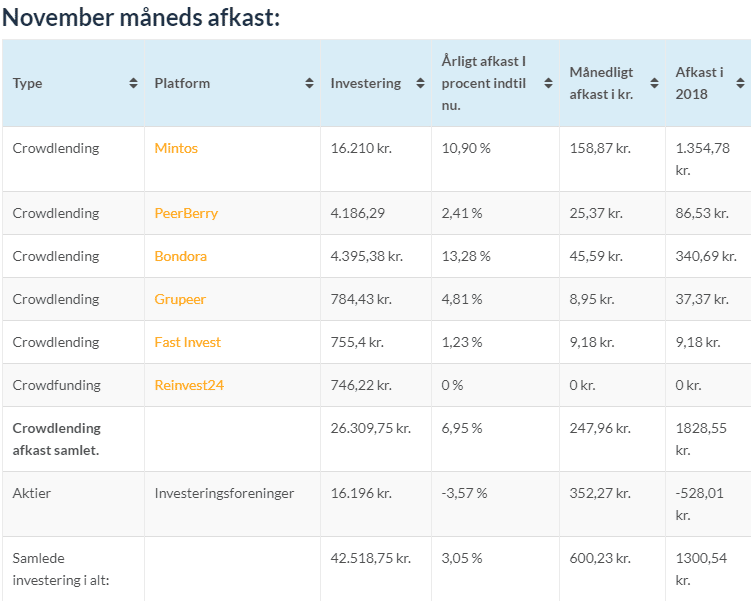Open the Mintos platform link
Screen dimensions: 751x601
[176, 148]
